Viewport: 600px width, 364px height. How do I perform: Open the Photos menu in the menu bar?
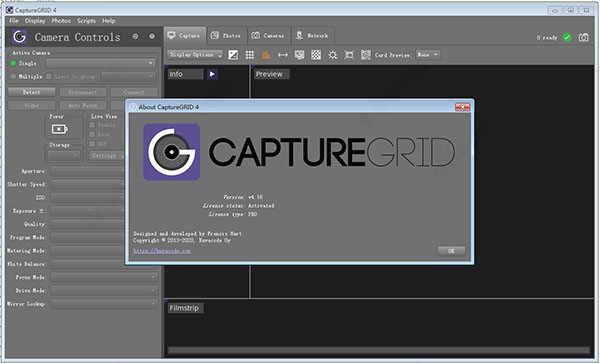coord(61,21)
